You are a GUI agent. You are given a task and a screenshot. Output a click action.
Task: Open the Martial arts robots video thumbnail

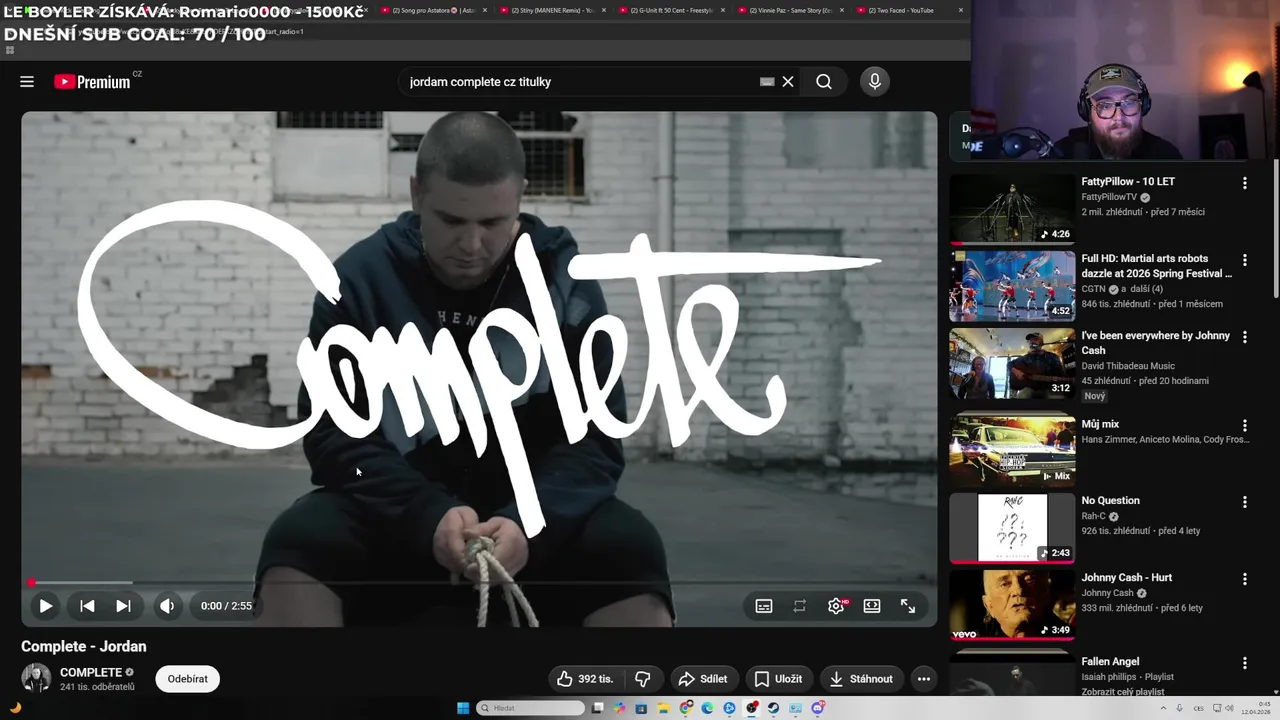coord(1012,286)
